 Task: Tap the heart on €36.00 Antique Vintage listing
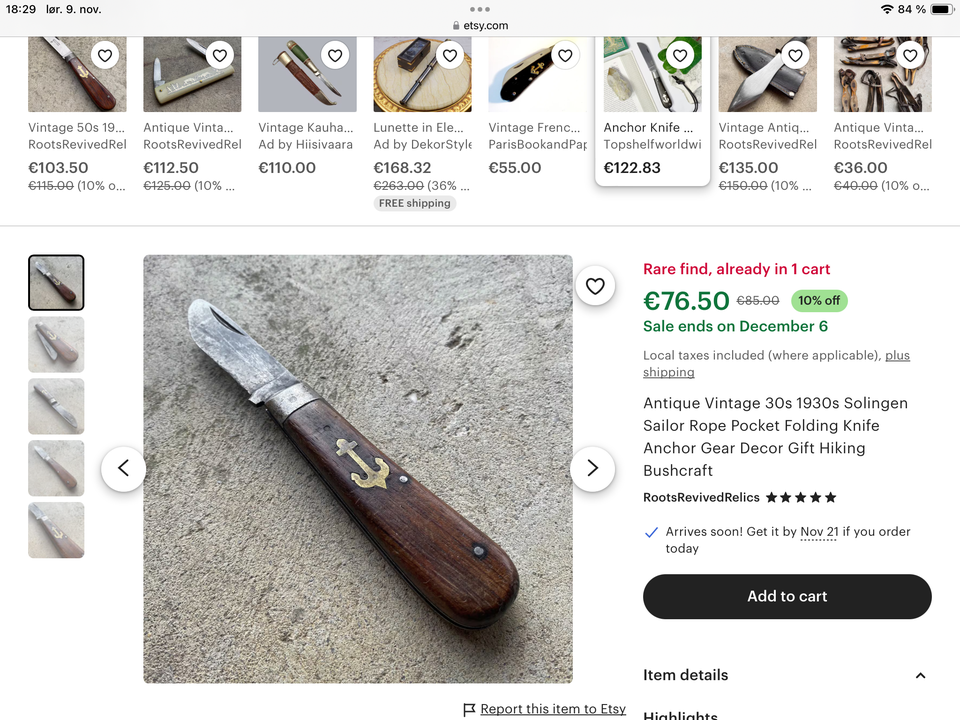(910, 56)
